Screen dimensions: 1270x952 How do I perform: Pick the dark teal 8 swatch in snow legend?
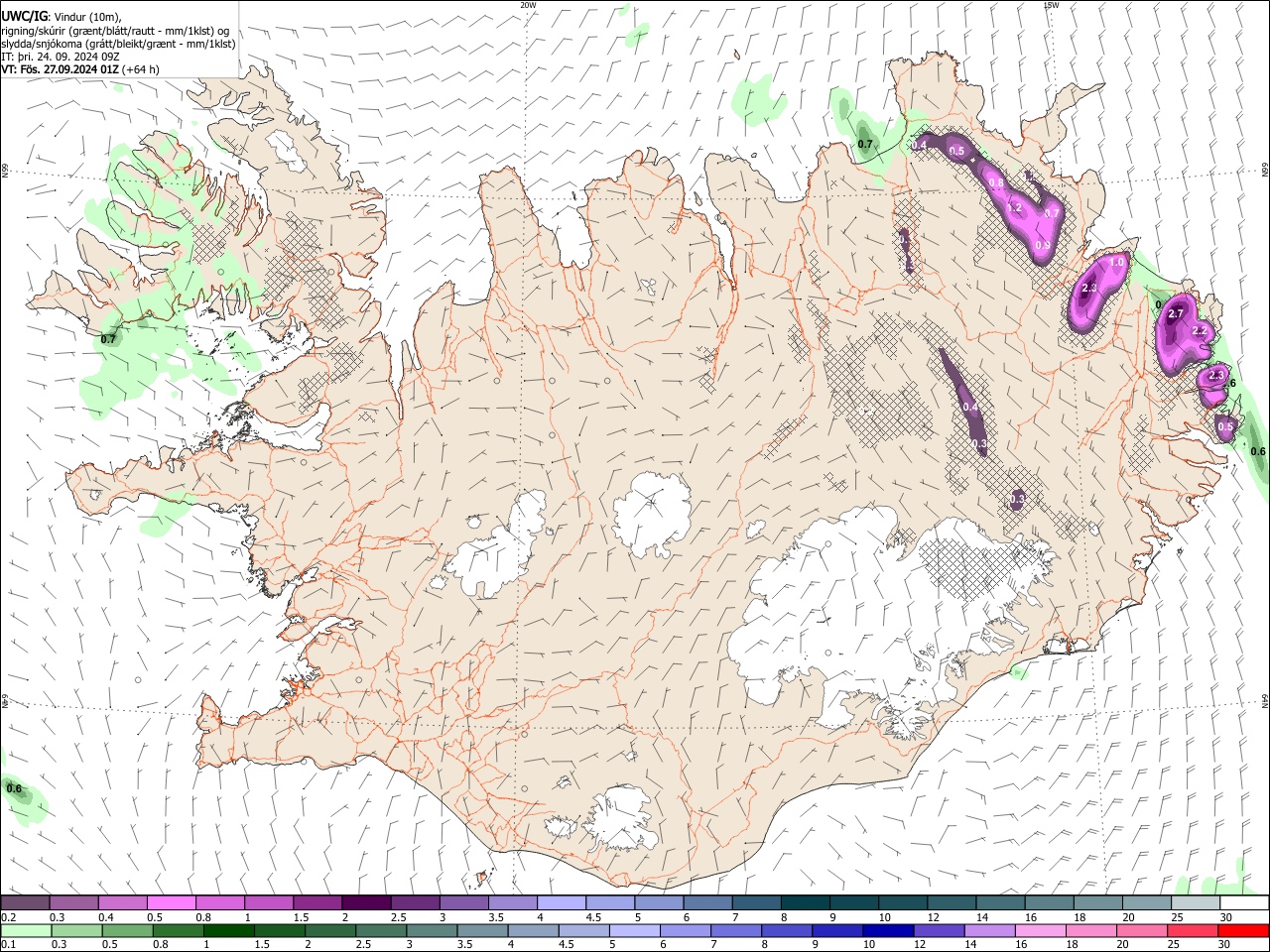pos(805,902)
